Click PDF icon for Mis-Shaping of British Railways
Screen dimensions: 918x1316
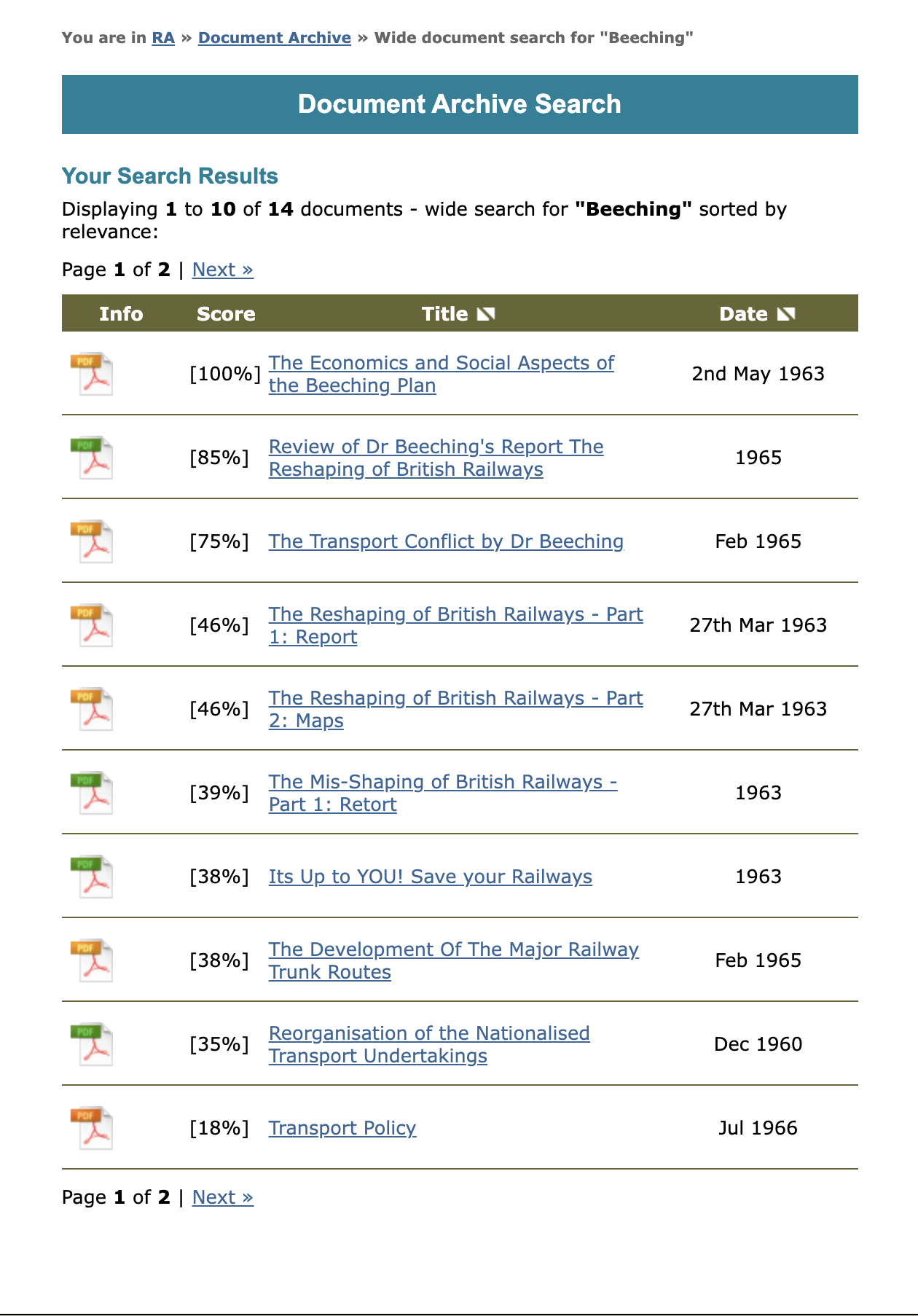[x=92, y=793]
